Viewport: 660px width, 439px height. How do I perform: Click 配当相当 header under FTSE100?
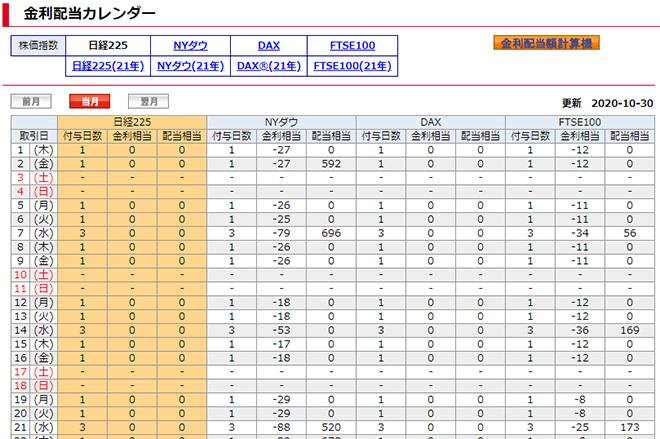(629, 136)
